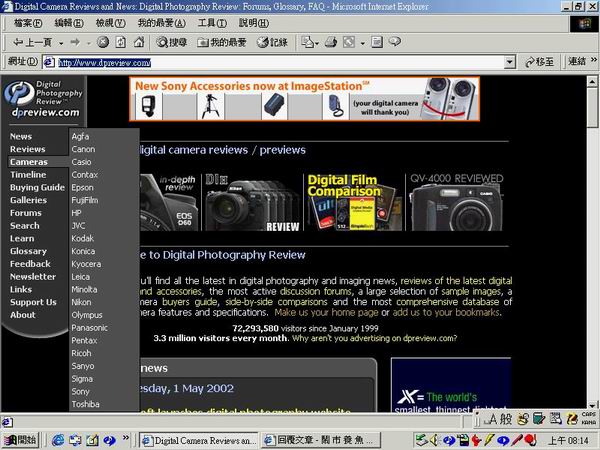600x450 pixels.
Task: Click the address bar URL field
Action: click(280, 62)
